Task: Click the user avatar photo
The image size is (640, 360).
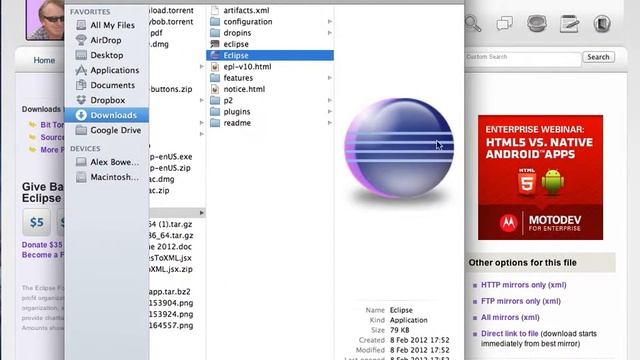Action: 45,19
